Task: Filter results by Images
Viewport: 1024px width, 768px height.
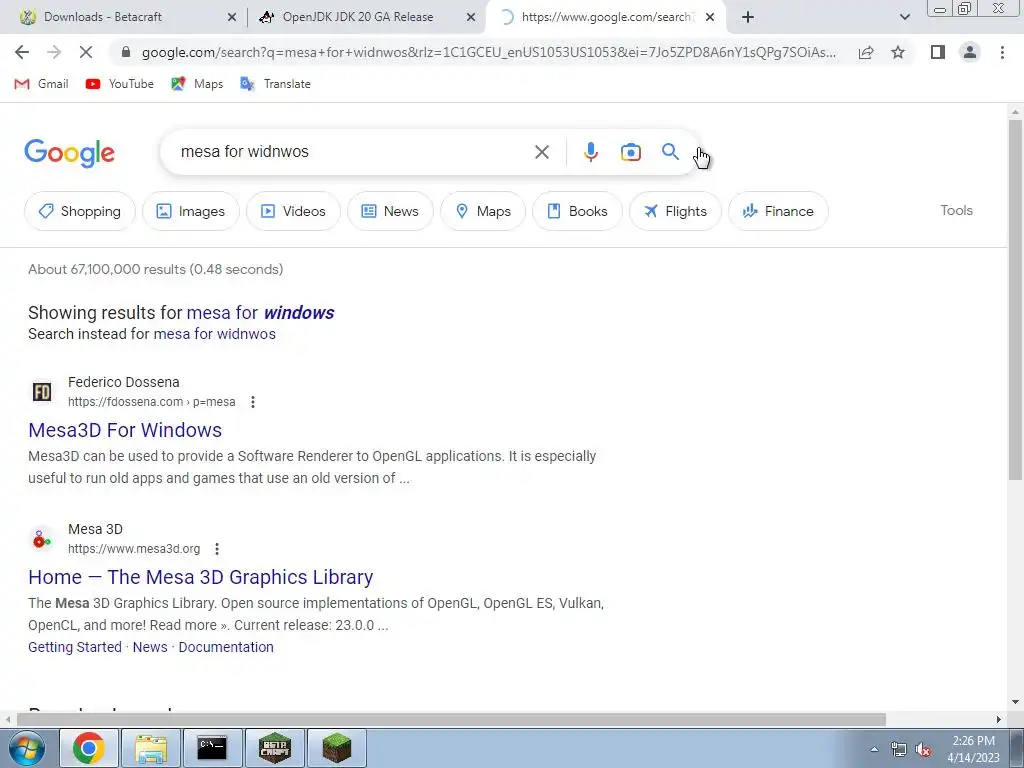Action: [x=191, y=211]
